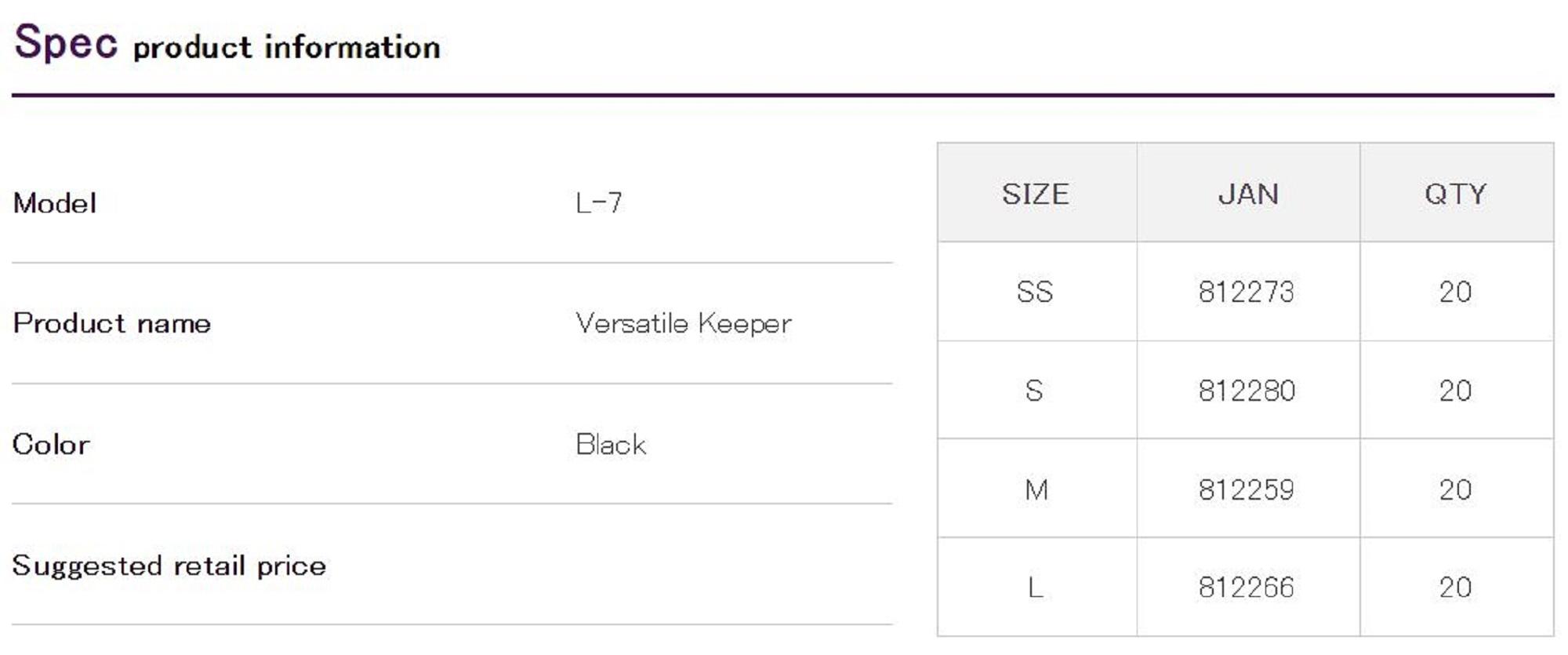Click the Black color value

coord(611,444)
